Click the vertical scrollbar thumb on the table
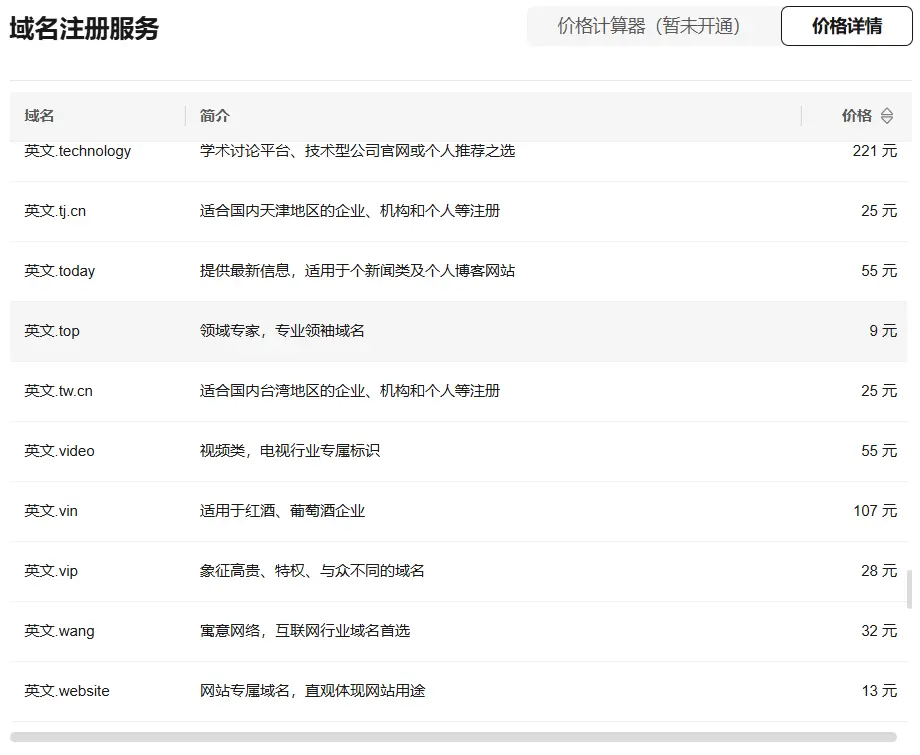Screen dimensions: 920x755 tap(909, 590)
